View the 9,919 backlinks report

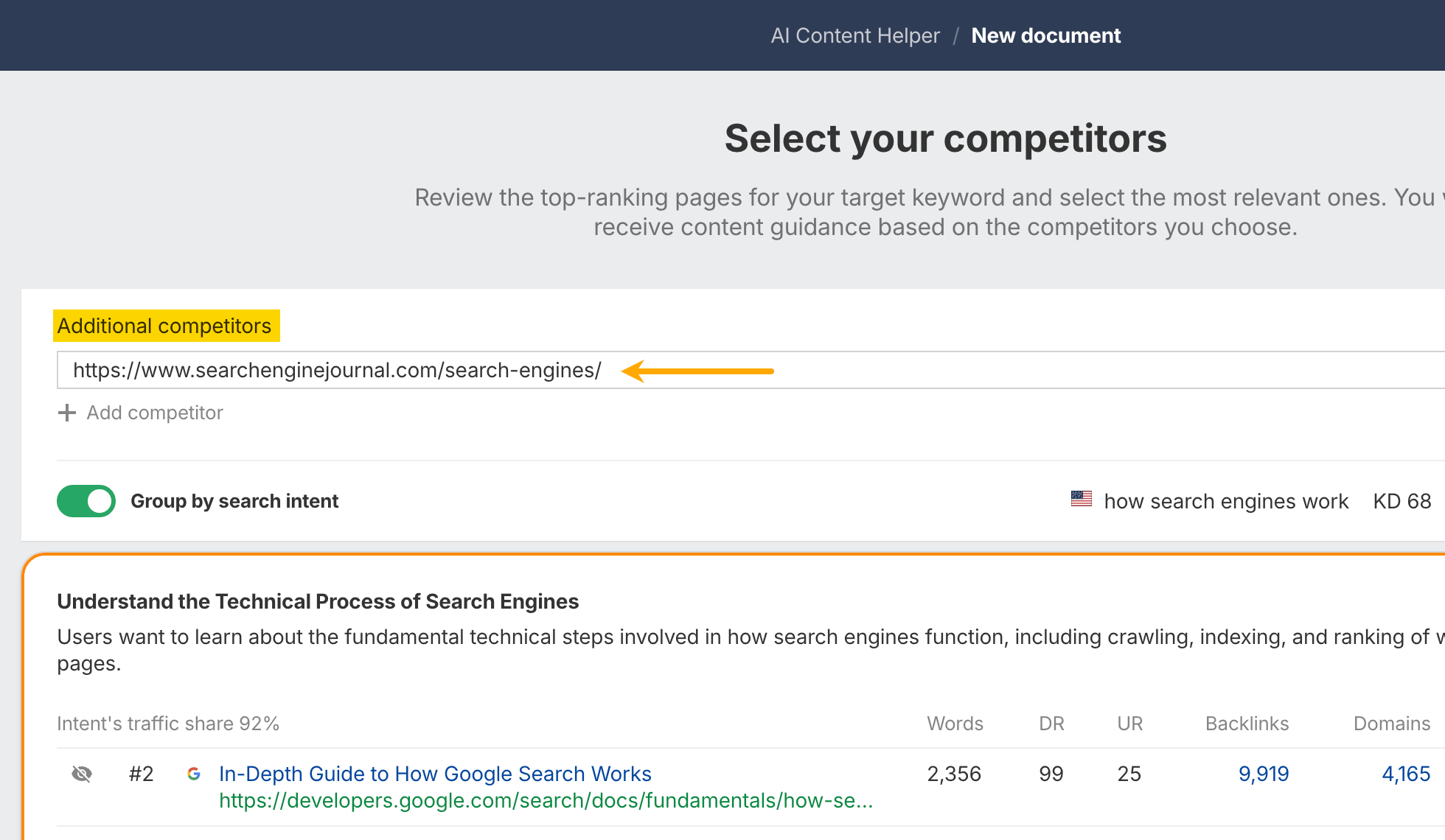1263,774
